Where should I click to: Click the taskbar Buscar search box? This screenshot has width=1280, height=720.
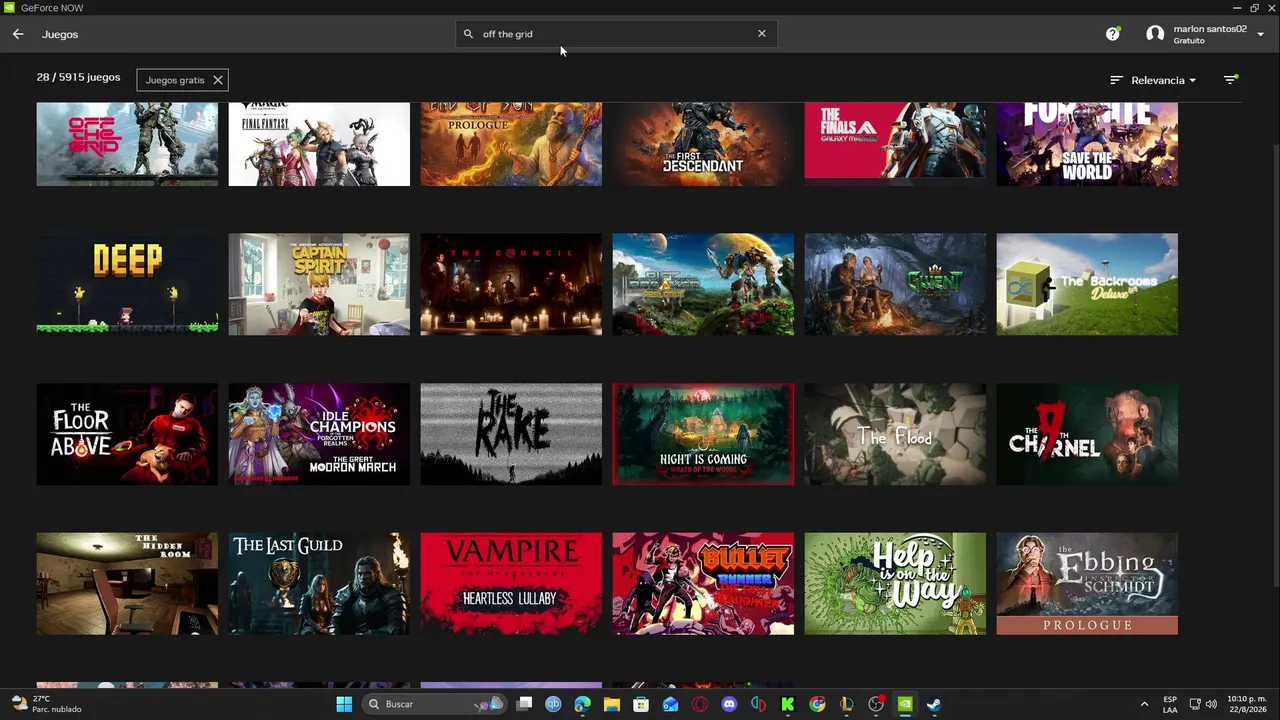[x=434, y=704]
